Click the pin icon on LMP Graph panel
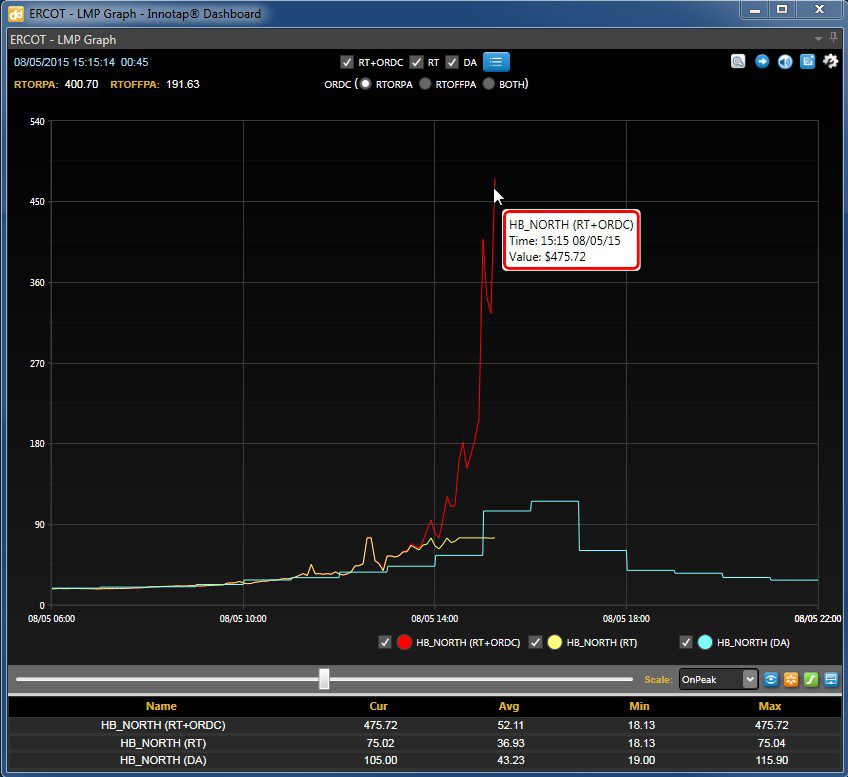Viewport: 848px width, 777px height. [833, 38]
